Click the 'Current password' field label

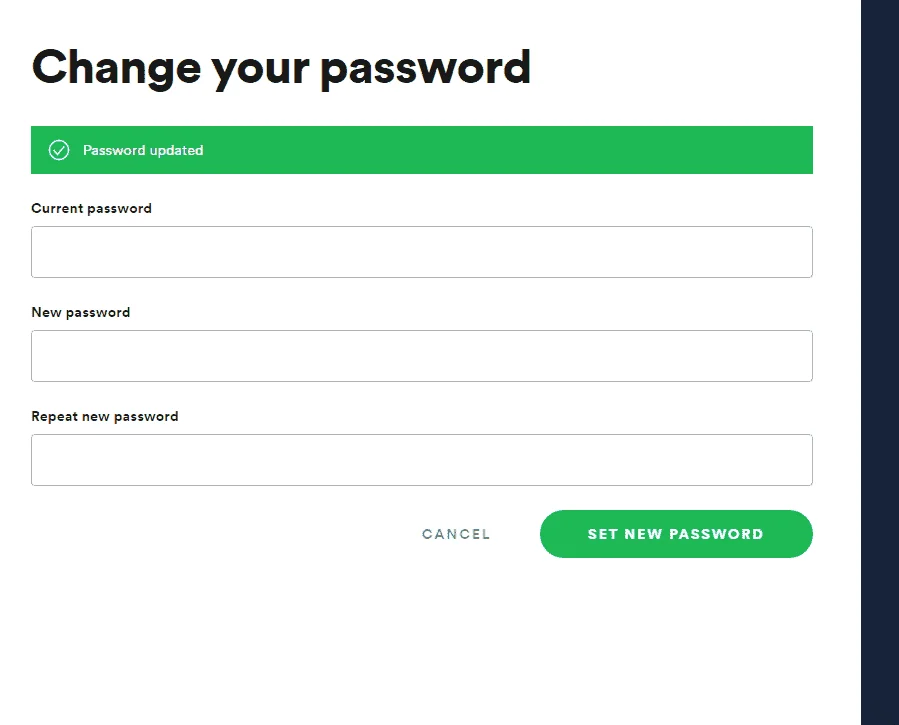(91, 209)
